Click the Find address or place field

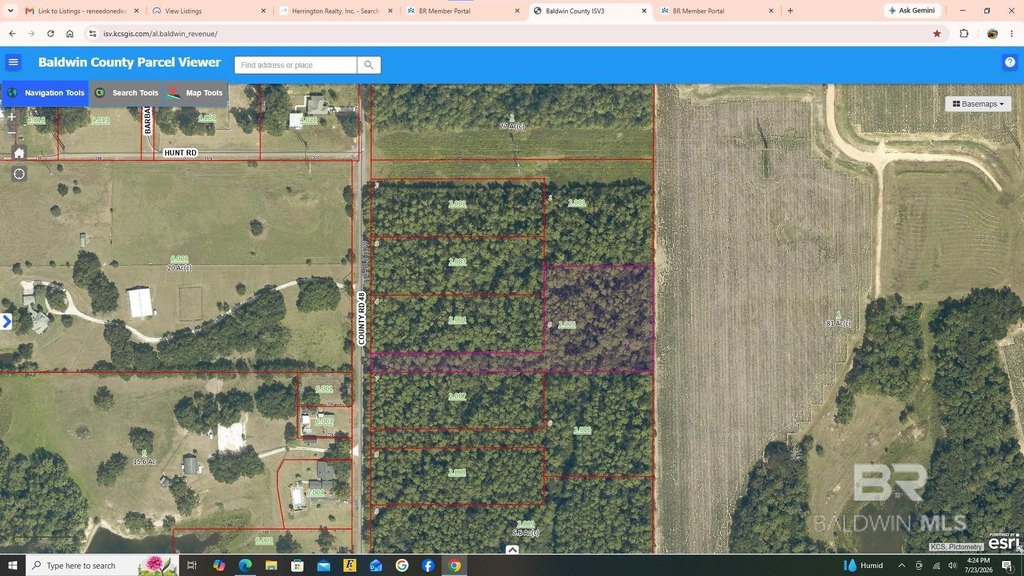point(296,65)
